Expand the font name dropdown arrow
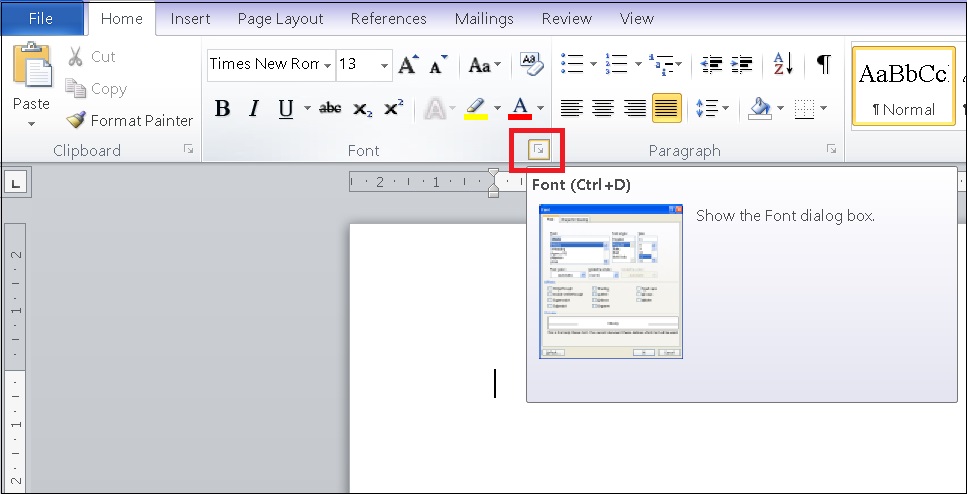This screenshot has width=967, height=494. (327, 65)
